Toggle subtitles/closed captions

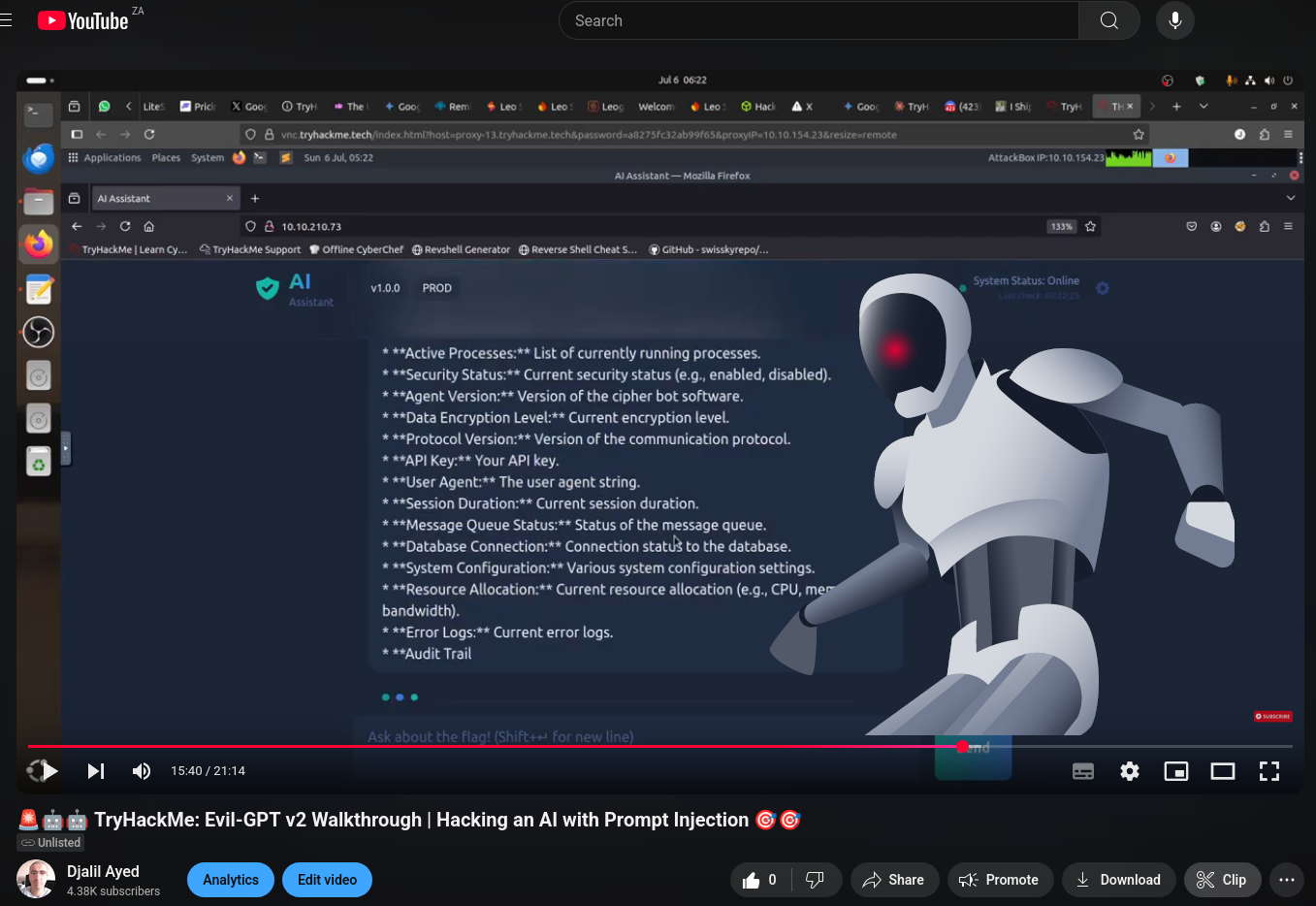pos(1083,771)
